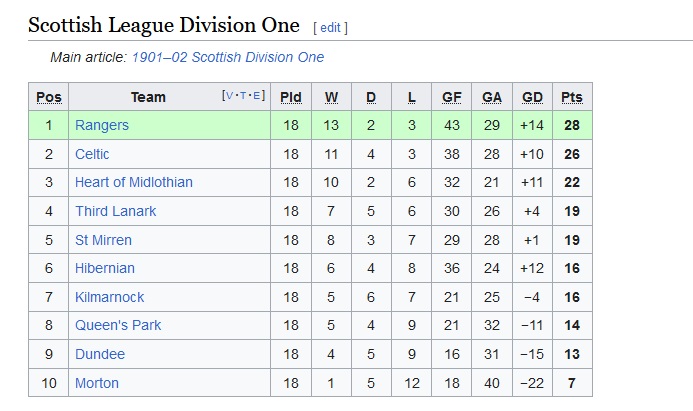Open the Heart of Midlothian link
Image resolution: width=693 pixels, height=411 pixels.
pos(134,183)
